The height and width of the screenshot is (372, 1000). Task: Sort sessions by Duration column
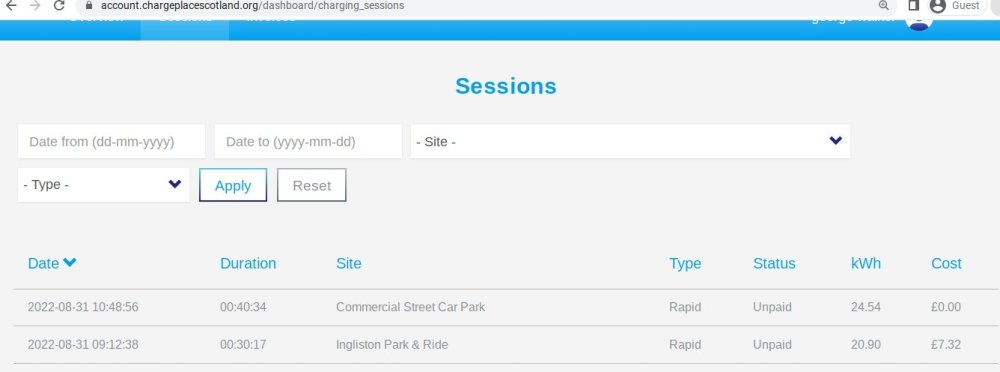click(248, 264)
